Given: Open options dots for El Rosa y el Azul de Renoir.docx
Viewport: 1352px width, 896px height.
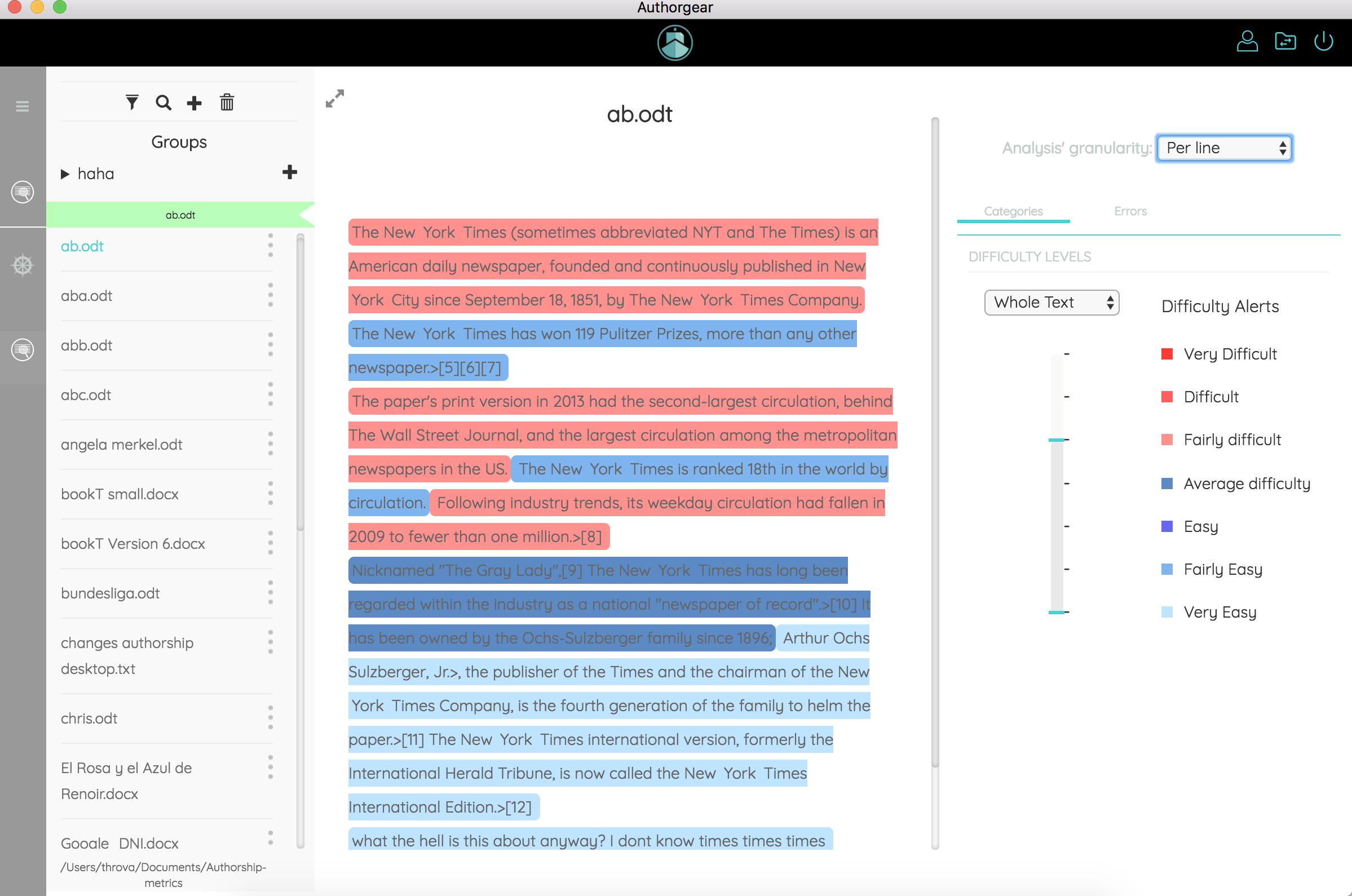Looking at the screenshot, I should pyautogui.click(x=271, y=768).
